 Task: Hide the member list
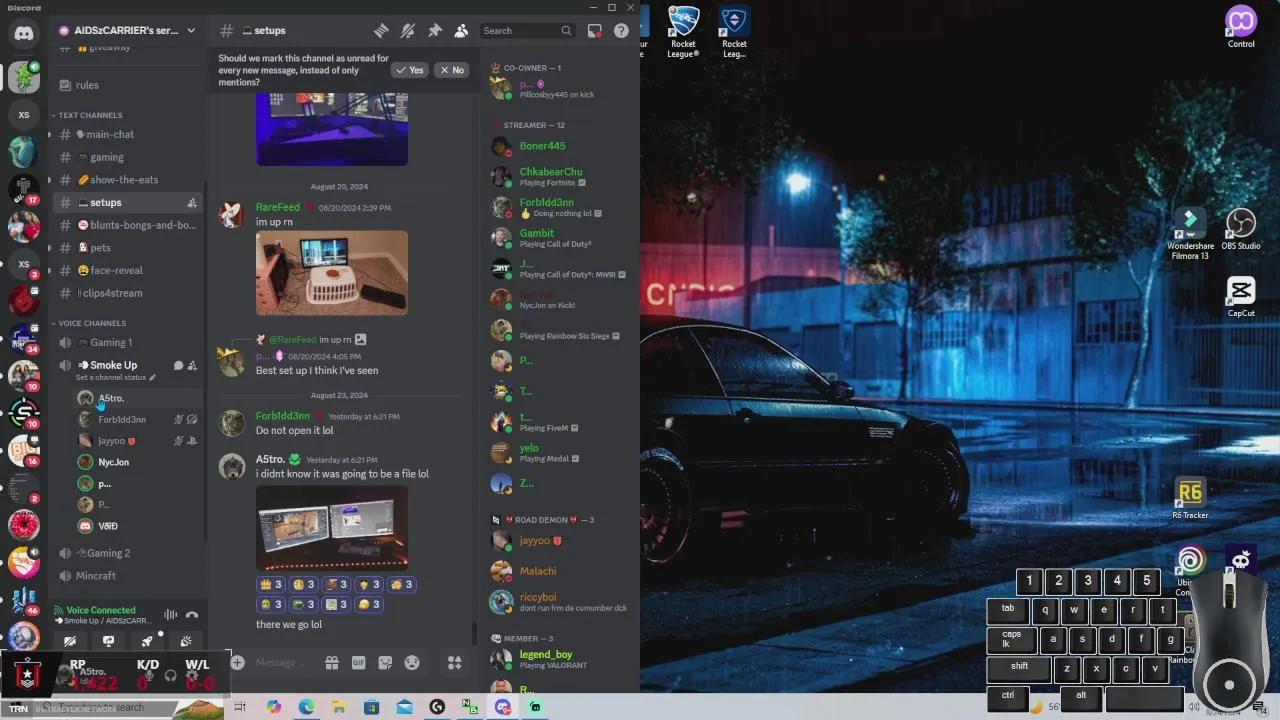click(461, 30)
